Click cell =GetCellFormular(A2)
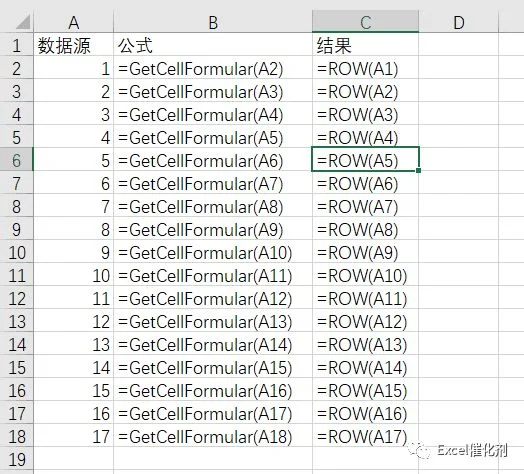Image resolution: width=524 pixels, height=474 pixels. click(213, 68)
